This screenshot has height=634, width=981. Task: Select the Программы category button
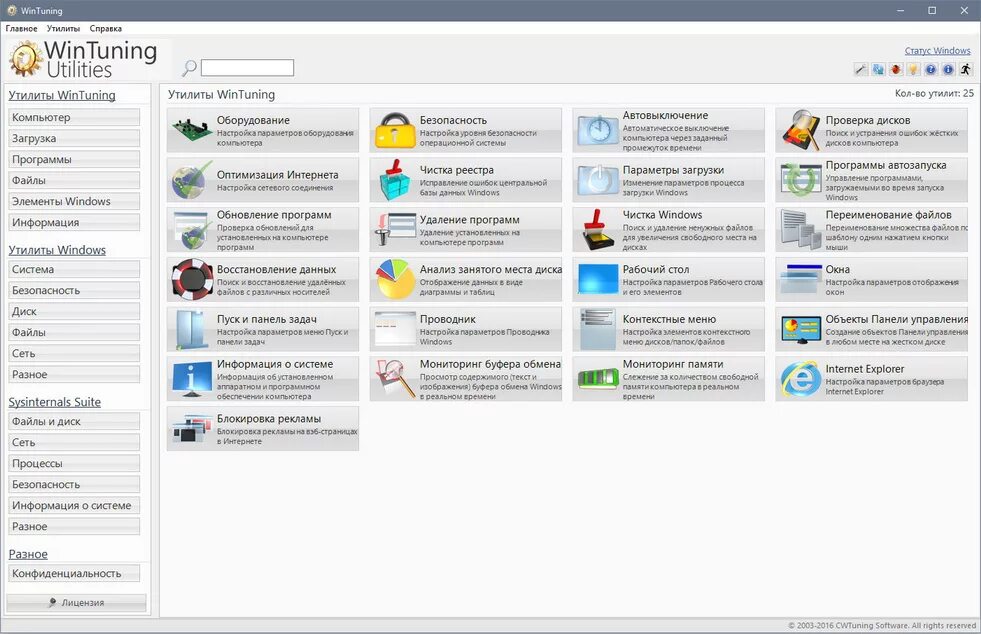pos(74,160)
